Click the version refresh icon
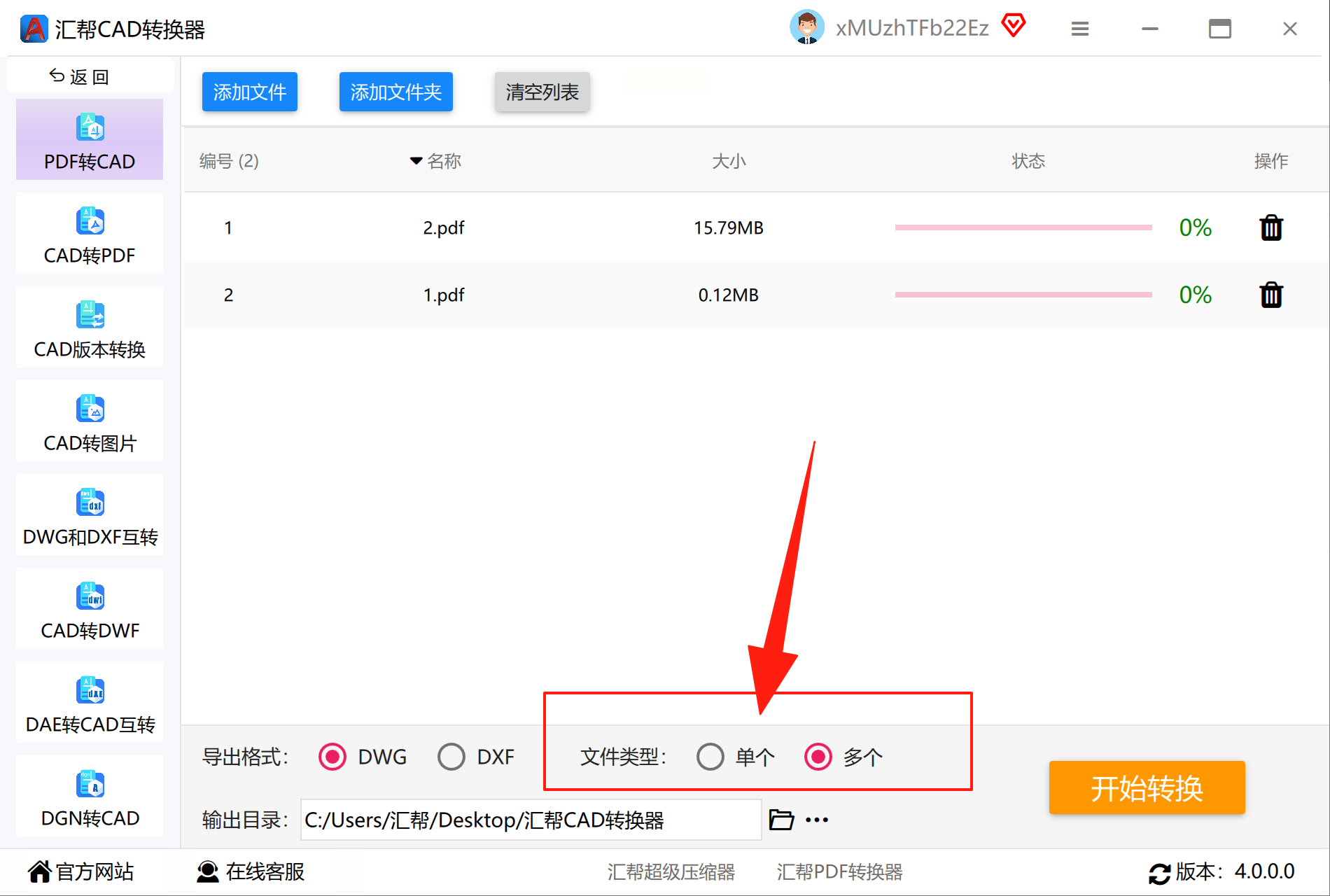The height and width of the screenshot is (896, 1330). click(1159, 873)
